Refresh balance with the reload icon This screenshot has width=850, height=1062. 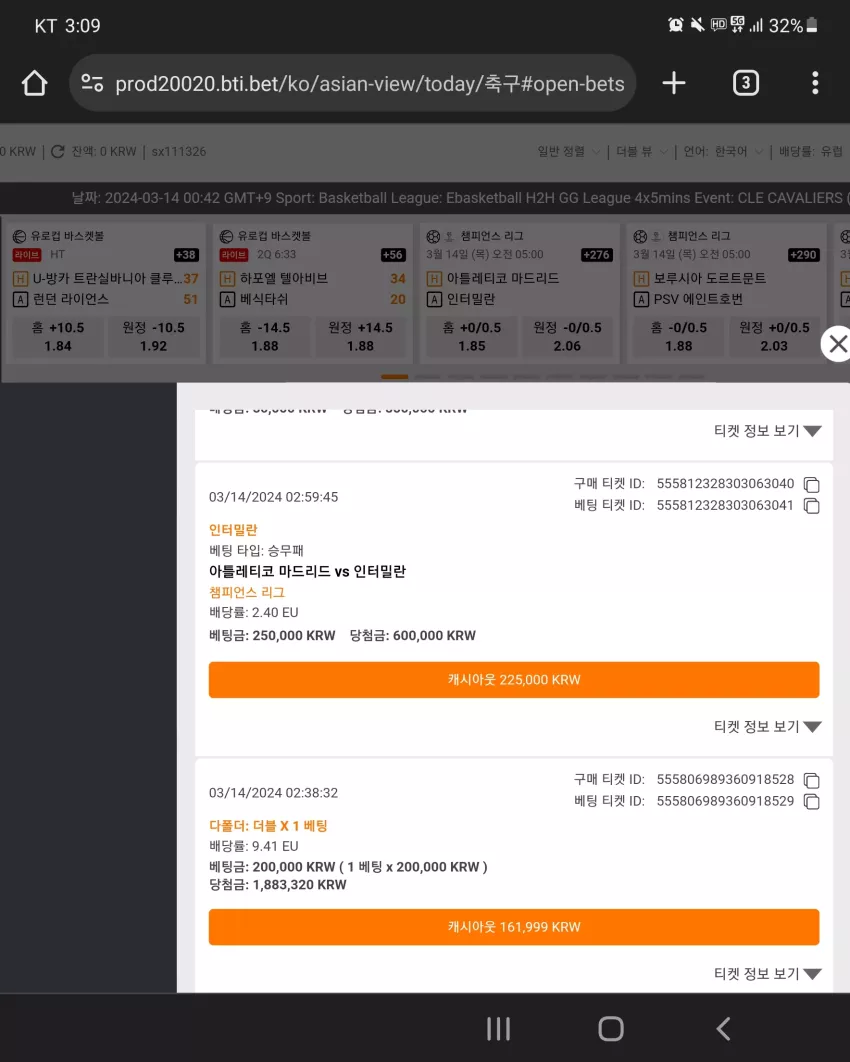(x=58, y=152)
